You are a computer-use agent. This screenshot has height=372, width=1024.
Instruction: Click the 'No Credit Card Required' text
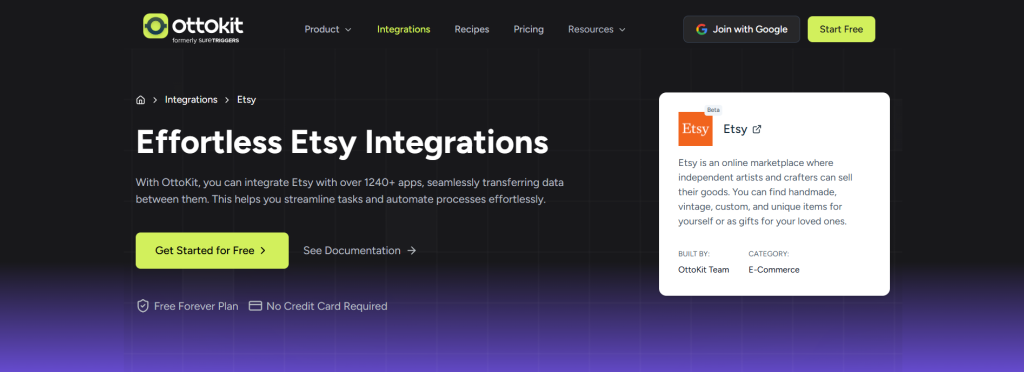coord(327,306)
